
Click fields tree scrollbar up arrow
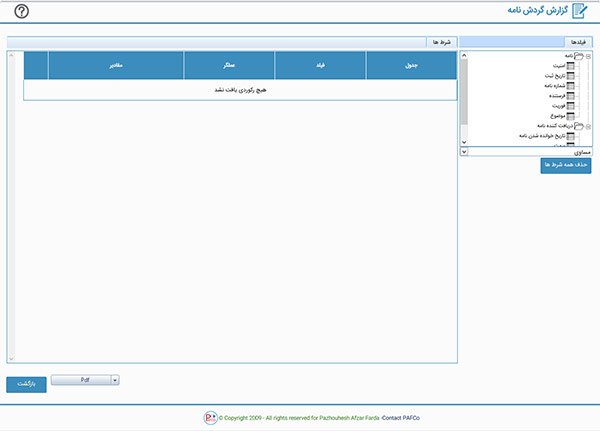pos(464,56)
